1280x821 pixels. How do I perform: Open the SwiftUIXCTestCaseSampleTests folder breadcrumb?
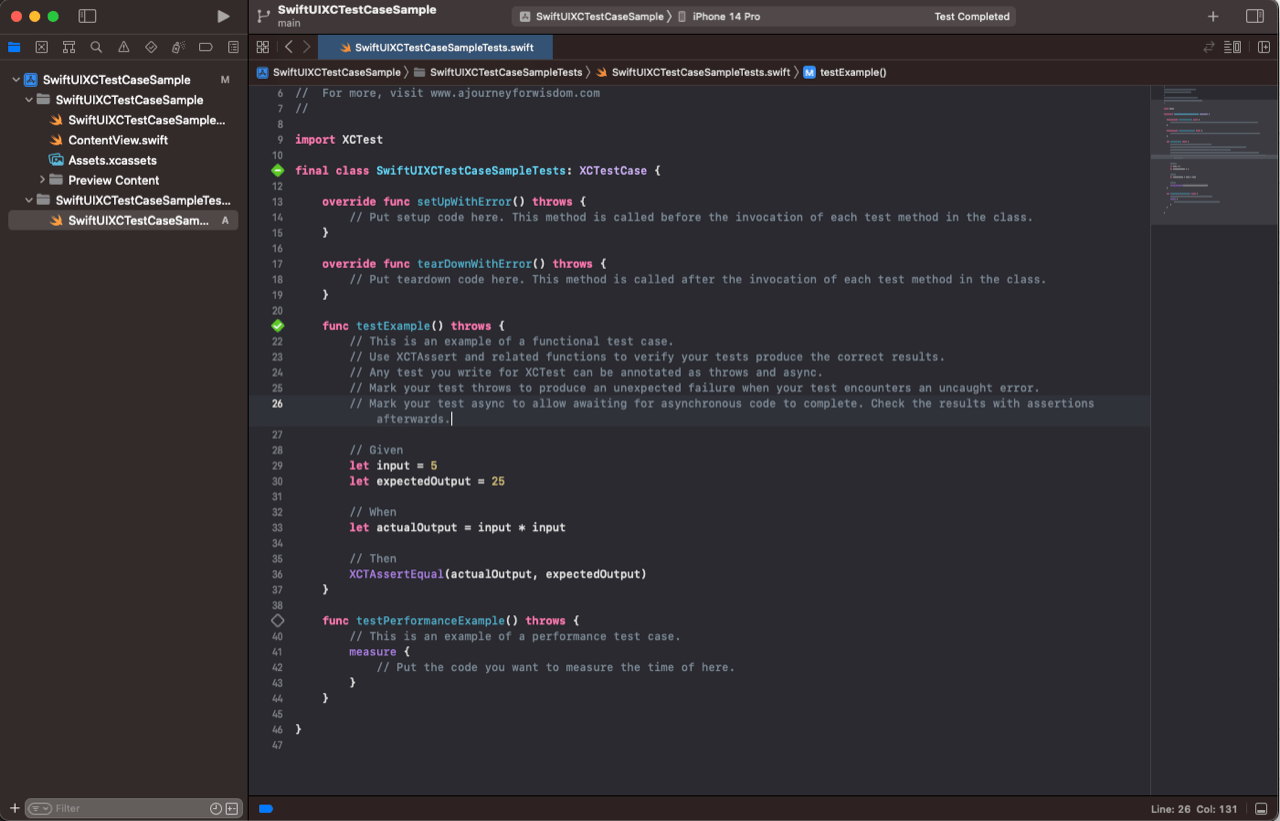[498, 72]
